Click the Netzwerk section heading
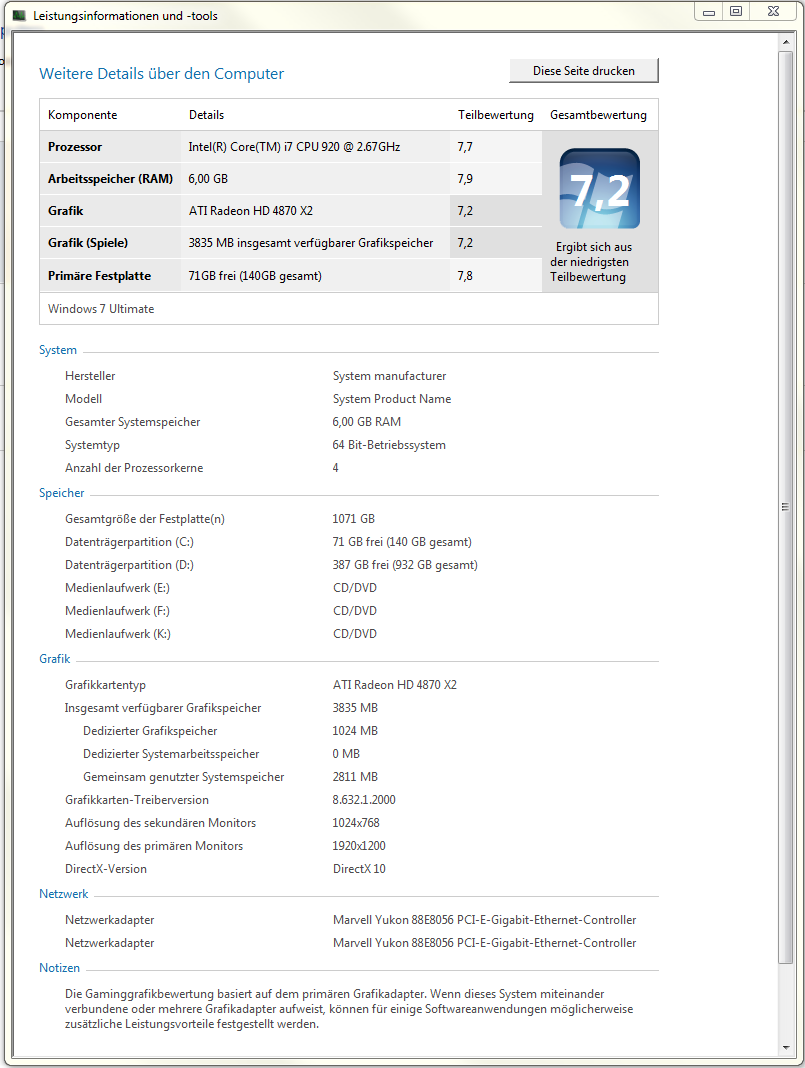The image size is (805, 1068). (63, 894)
